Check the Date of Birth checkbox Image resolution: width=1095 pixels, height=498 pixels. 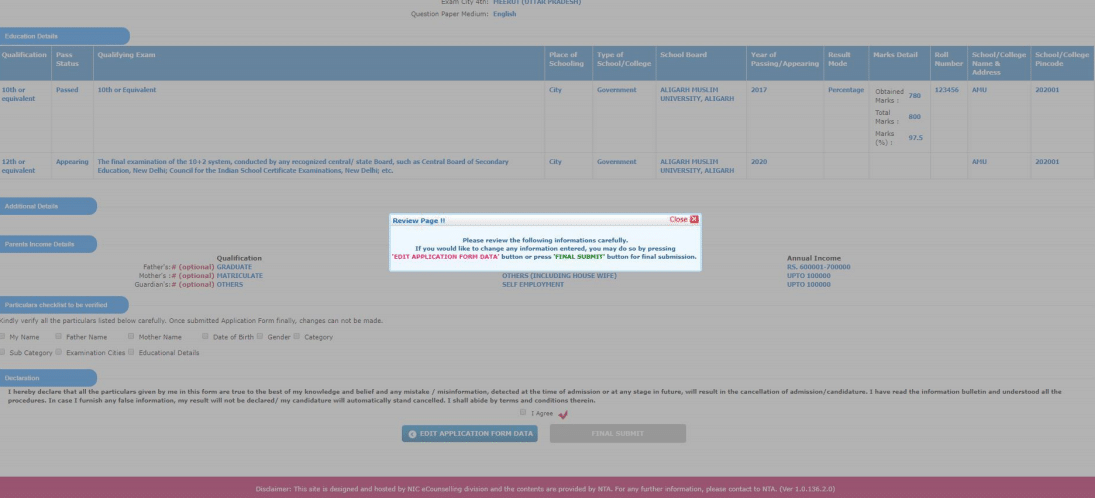coord(205,336)
